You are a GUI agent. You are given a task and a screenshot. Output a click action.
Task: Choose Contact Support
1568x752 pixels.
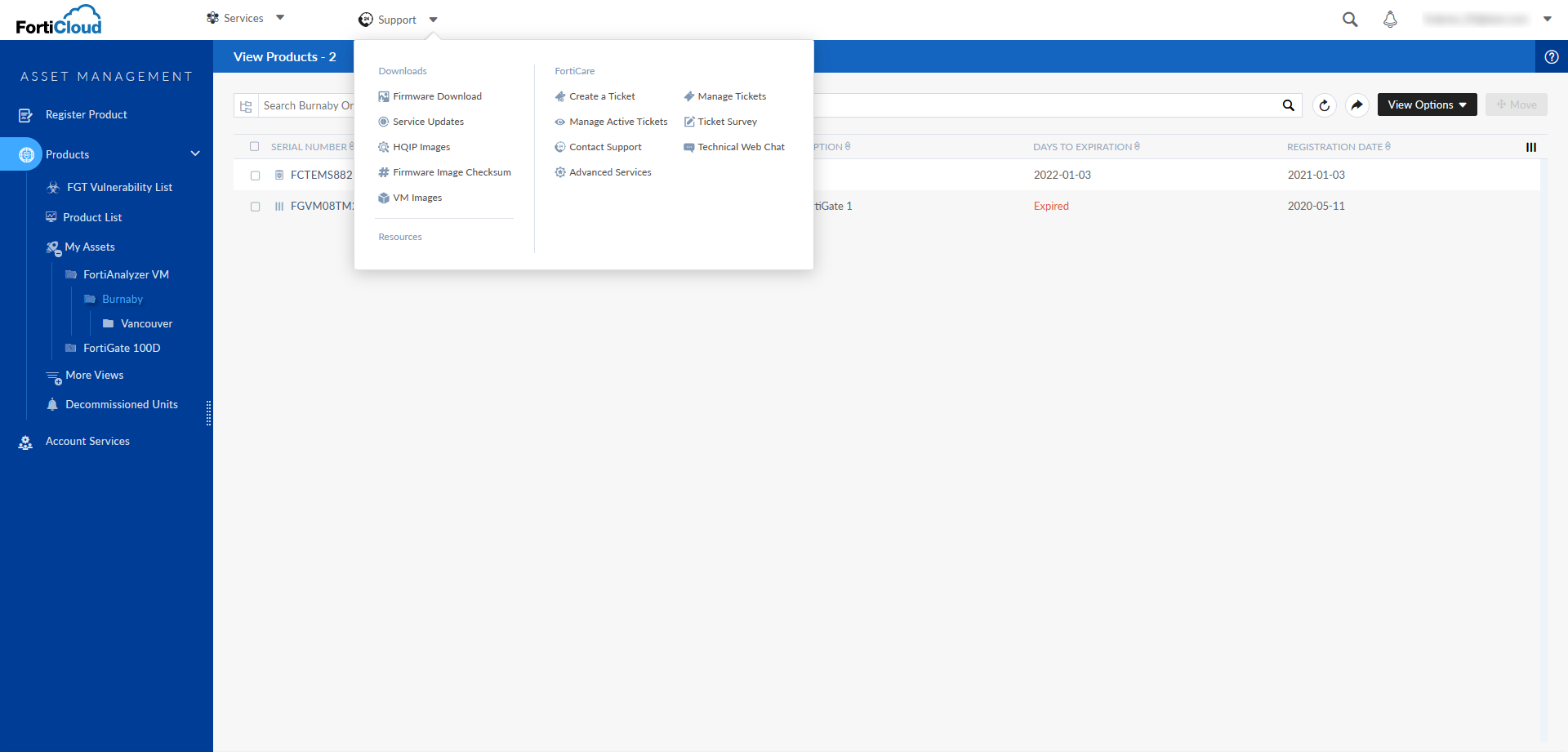[598, 147]
